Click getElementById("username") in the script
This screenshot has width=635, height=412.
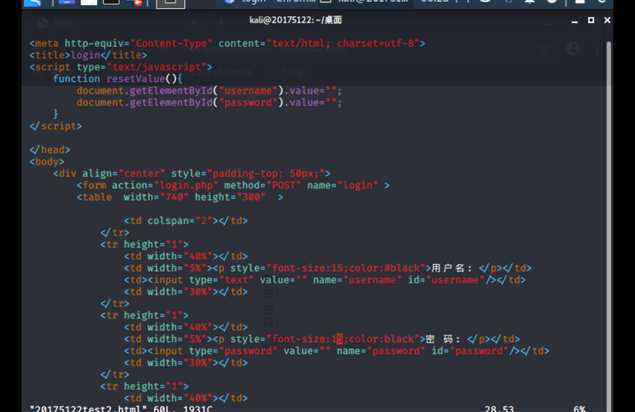tap(206, 90)
